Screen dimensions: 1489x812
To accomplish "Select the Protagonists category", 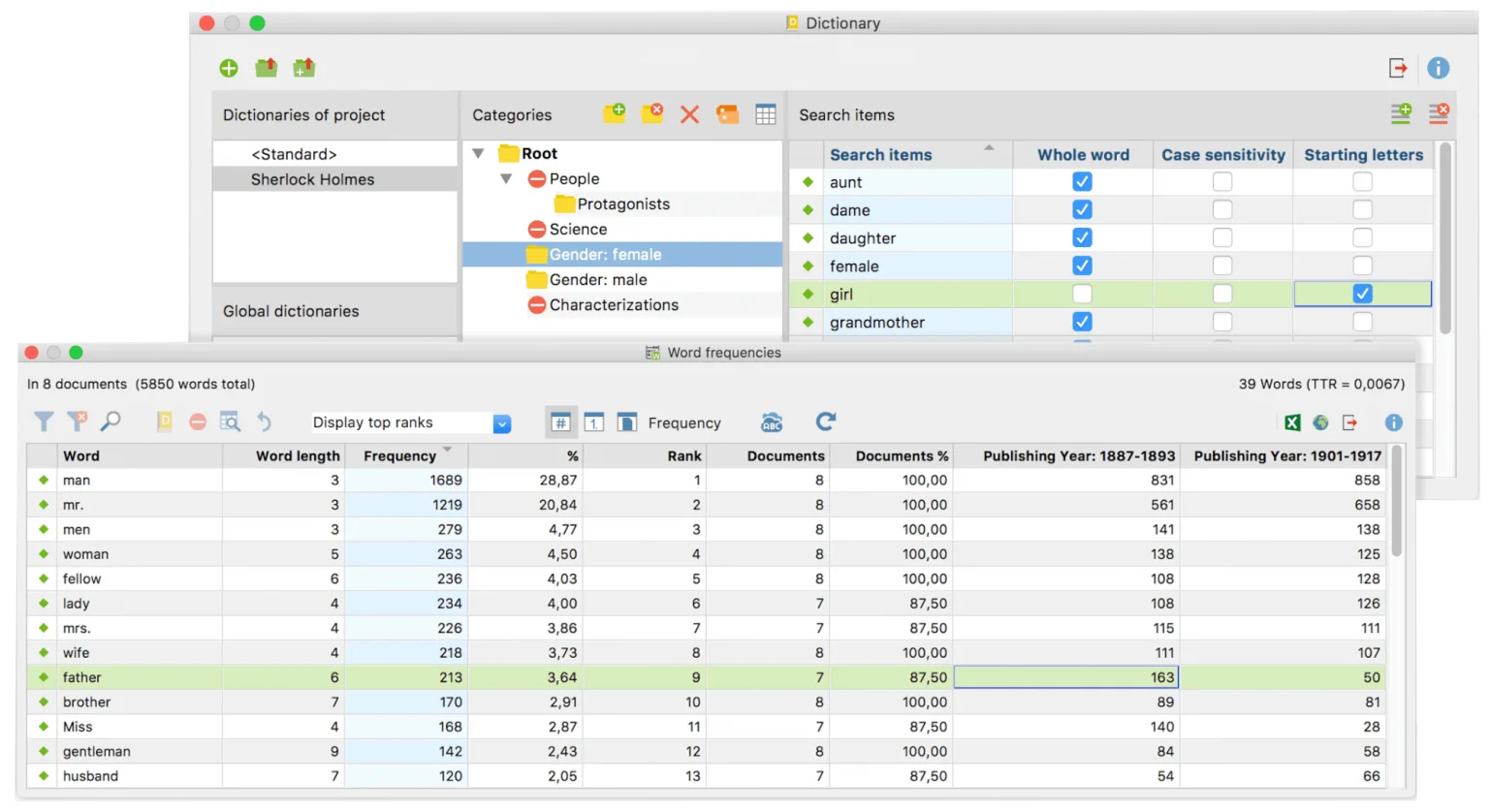I will click(623, 204).
